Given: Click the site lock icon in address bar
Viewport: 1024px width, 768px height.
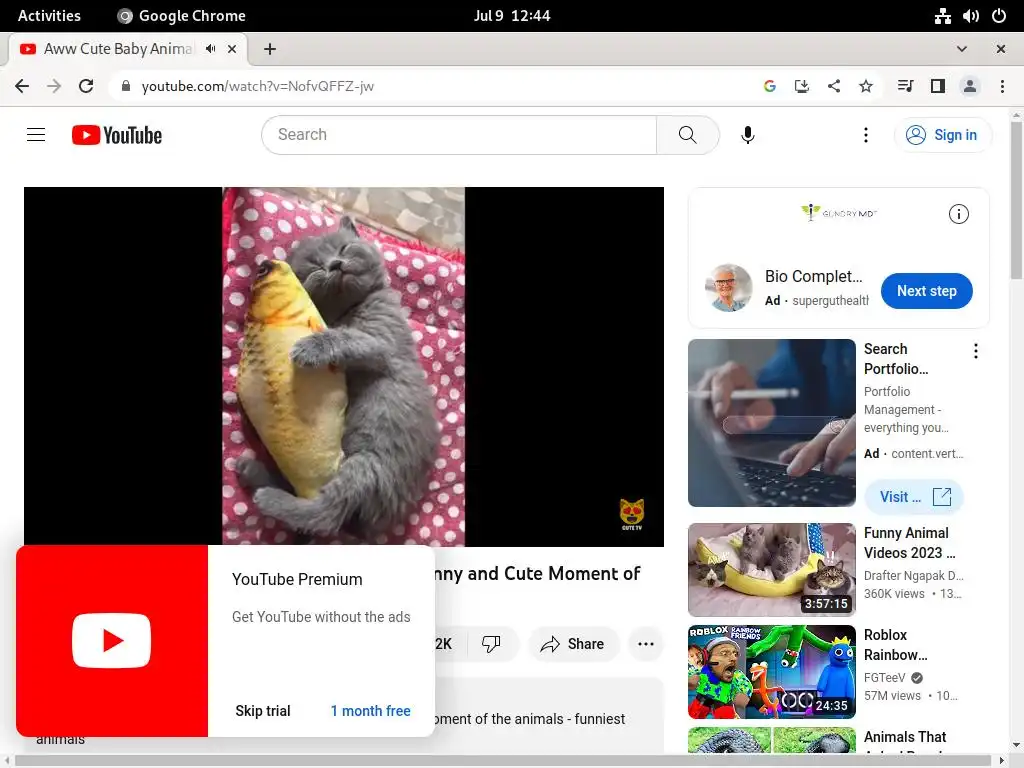Looking at the screenshot, I should coord(126,86).
